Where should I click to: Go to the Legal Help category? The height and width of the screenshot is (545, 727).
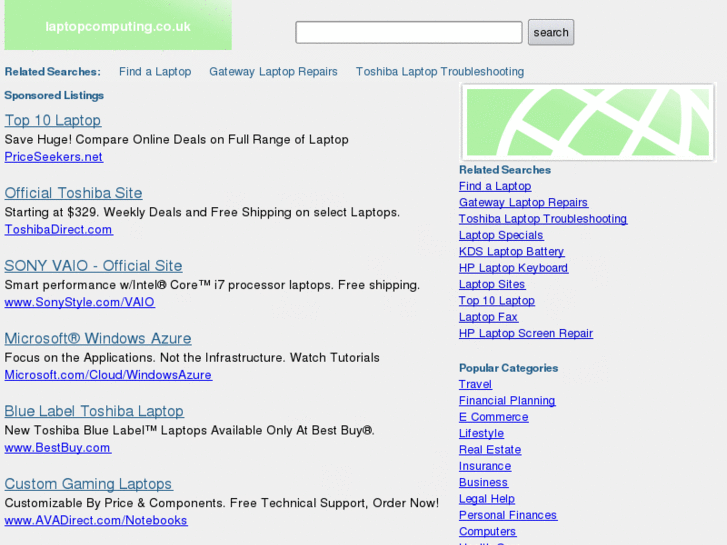pyautogui.click(x=486, y=499)
